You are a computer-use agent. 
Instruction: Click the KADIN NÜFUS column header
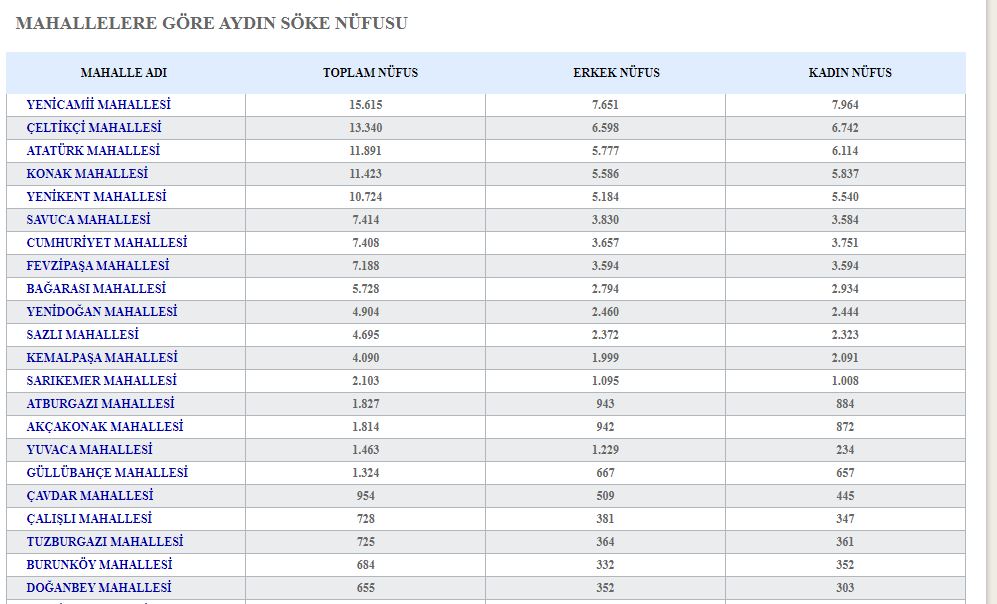click(850, 72)
